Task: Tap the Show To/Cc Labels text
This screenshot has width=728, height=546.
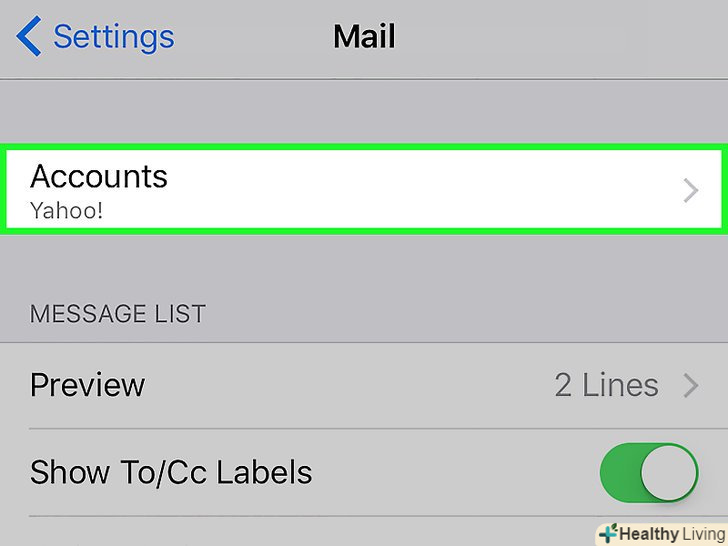Action: click(171, 472)
